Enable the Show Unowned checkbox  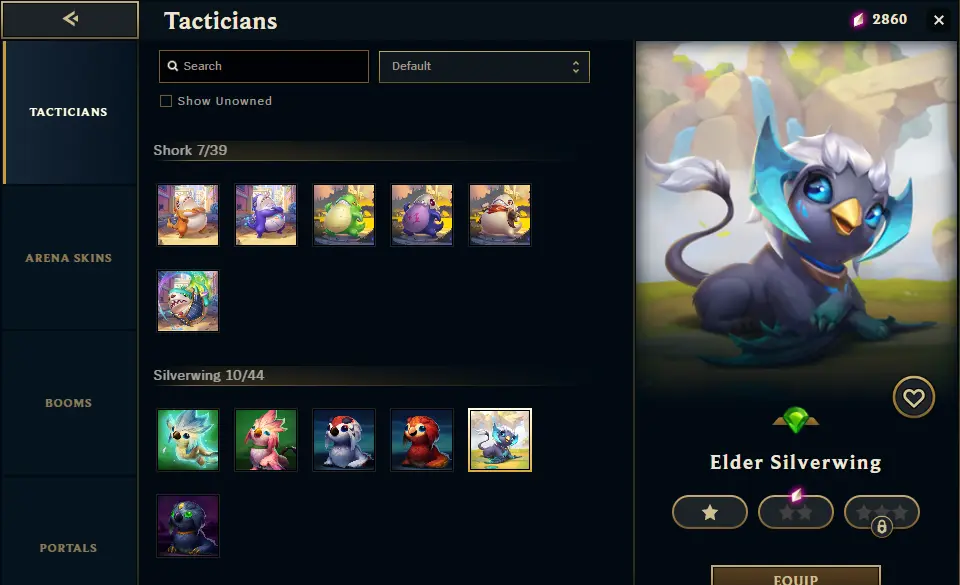[x=166, y=101]
